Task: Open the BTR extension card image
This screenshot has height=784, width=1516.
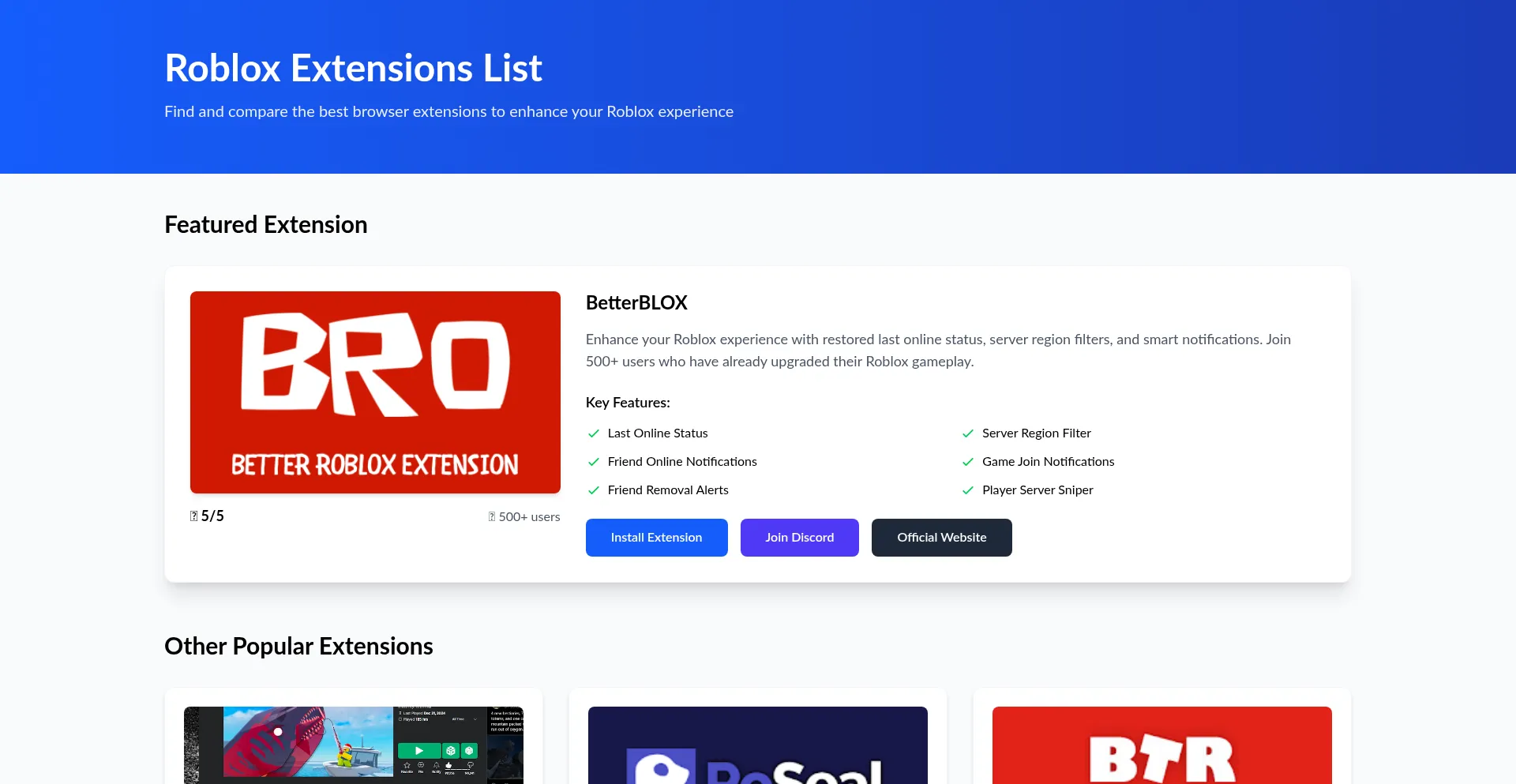Action: click(1162, 745)
